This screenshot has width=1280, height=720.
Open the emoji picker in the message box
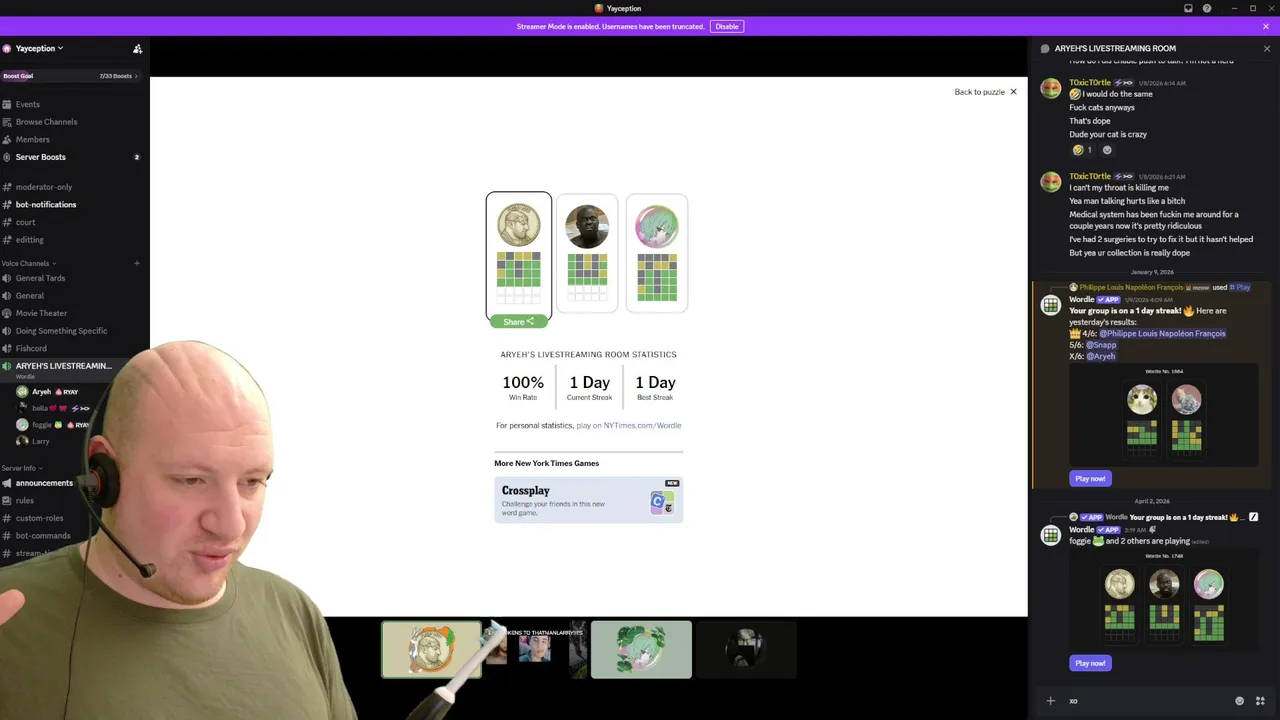[1240, 701]
